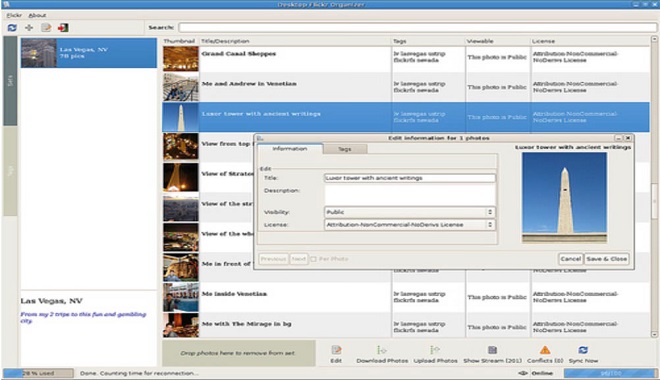The image size is (660, 380).
Task: Expand the License dropdown in edit dialog
Action: (409, 225)
